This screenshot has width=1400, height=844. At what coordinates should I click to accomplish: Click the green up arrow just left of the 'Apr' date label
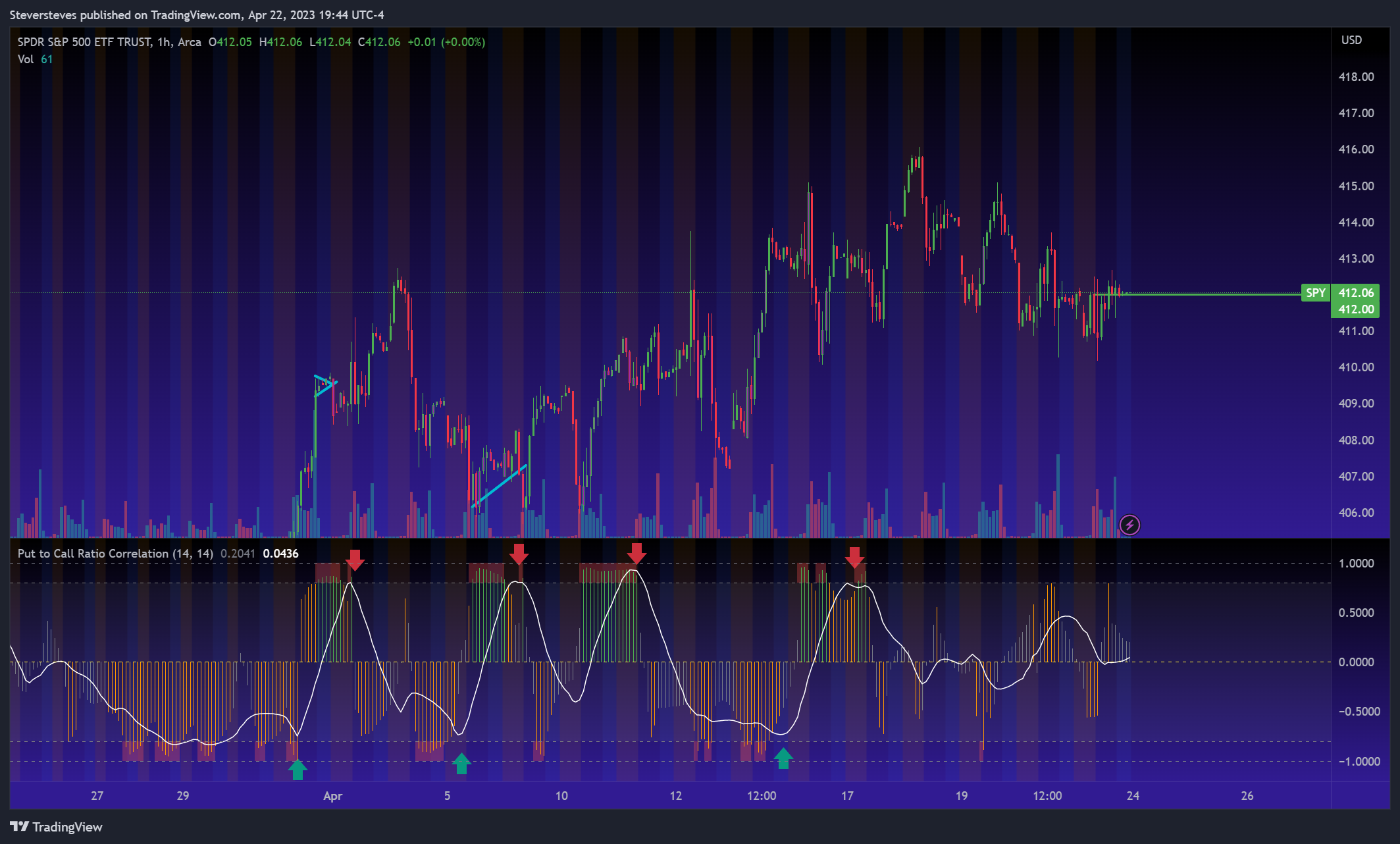point(298,769)
